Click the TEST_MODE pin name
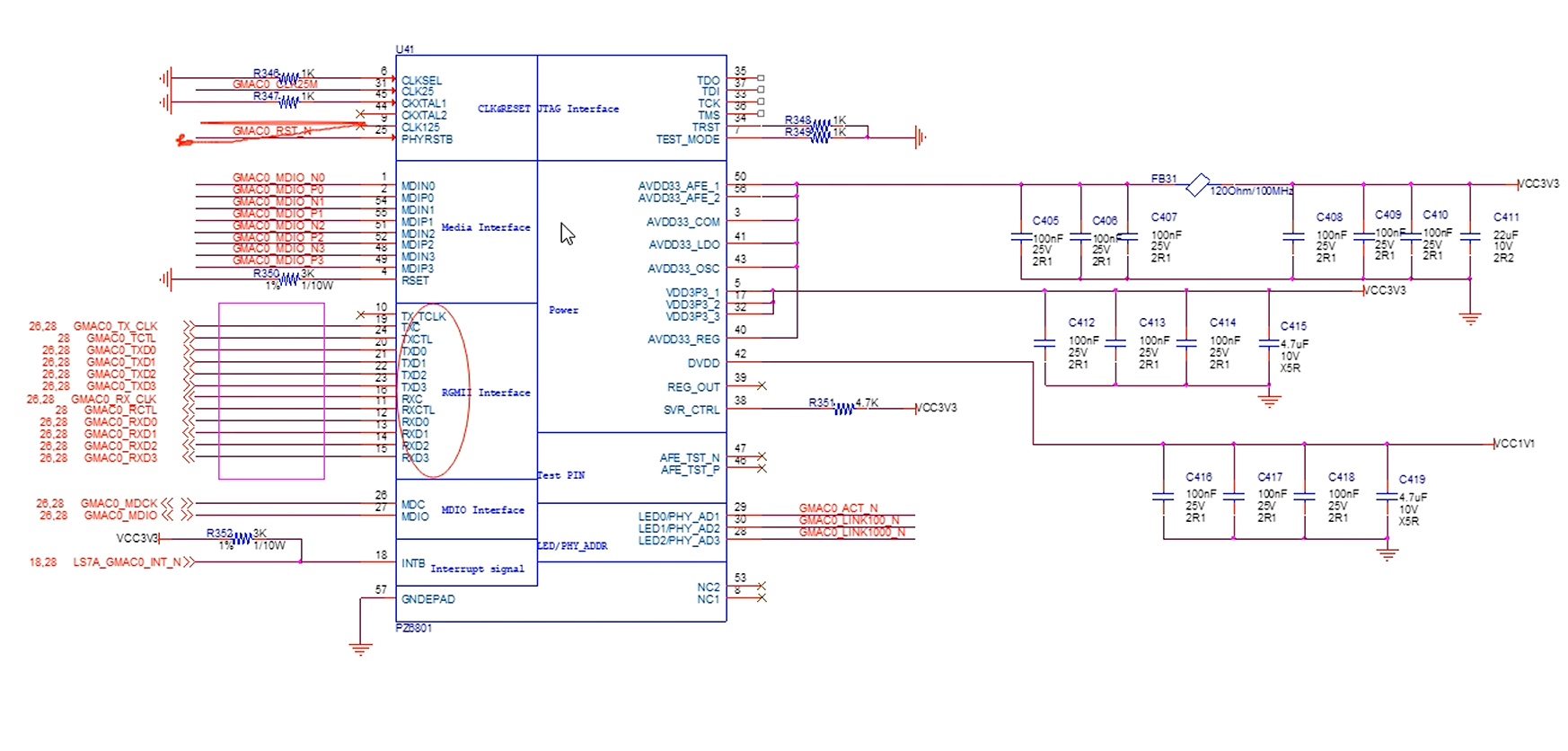The image size is (1568, 751). (x=688, y=139)
